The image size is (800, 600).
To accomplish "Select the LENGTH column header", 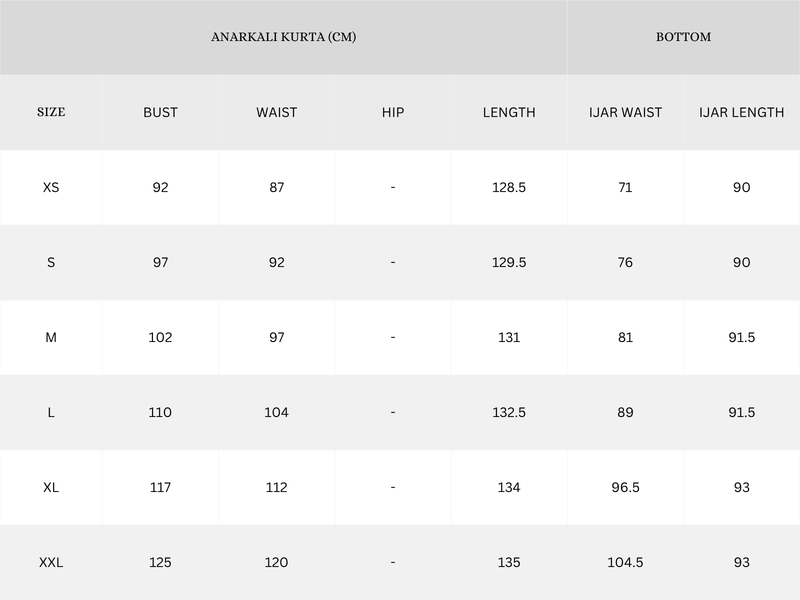I will (509, 112).
